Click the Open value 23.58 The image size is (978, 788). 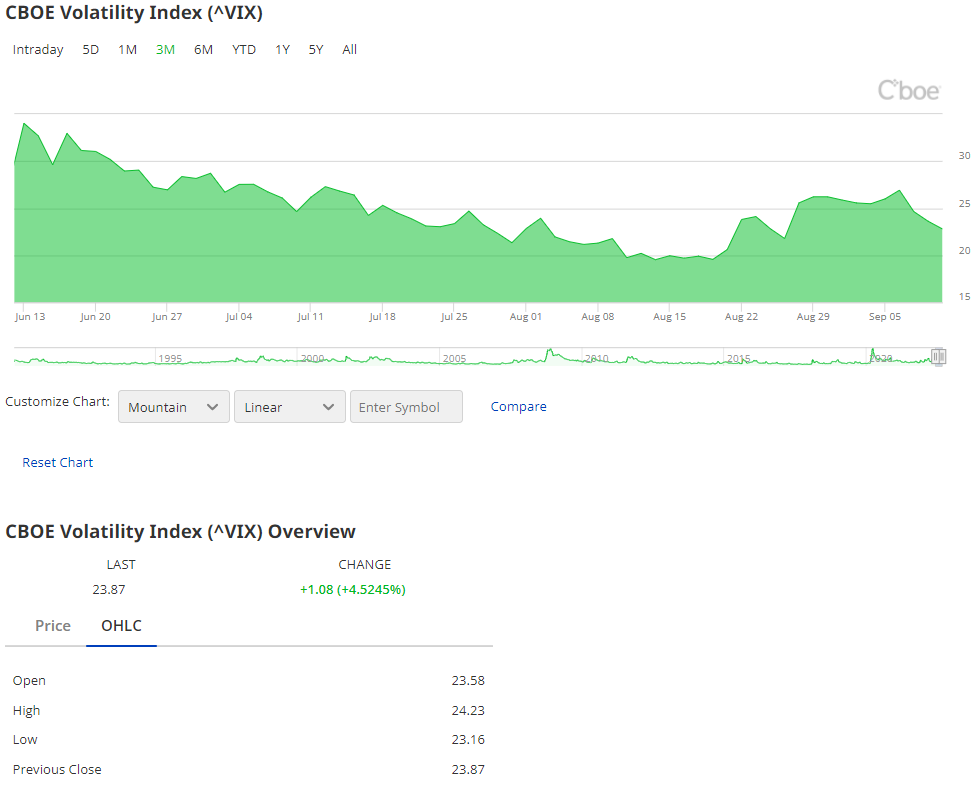click(468, 681)
